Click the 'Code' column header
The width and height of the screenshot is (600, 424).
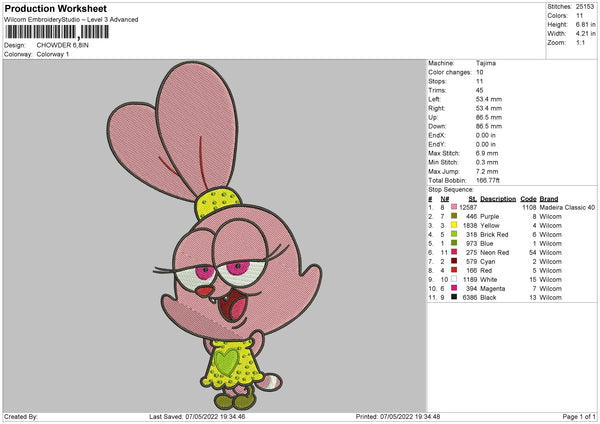coord(528,199)
